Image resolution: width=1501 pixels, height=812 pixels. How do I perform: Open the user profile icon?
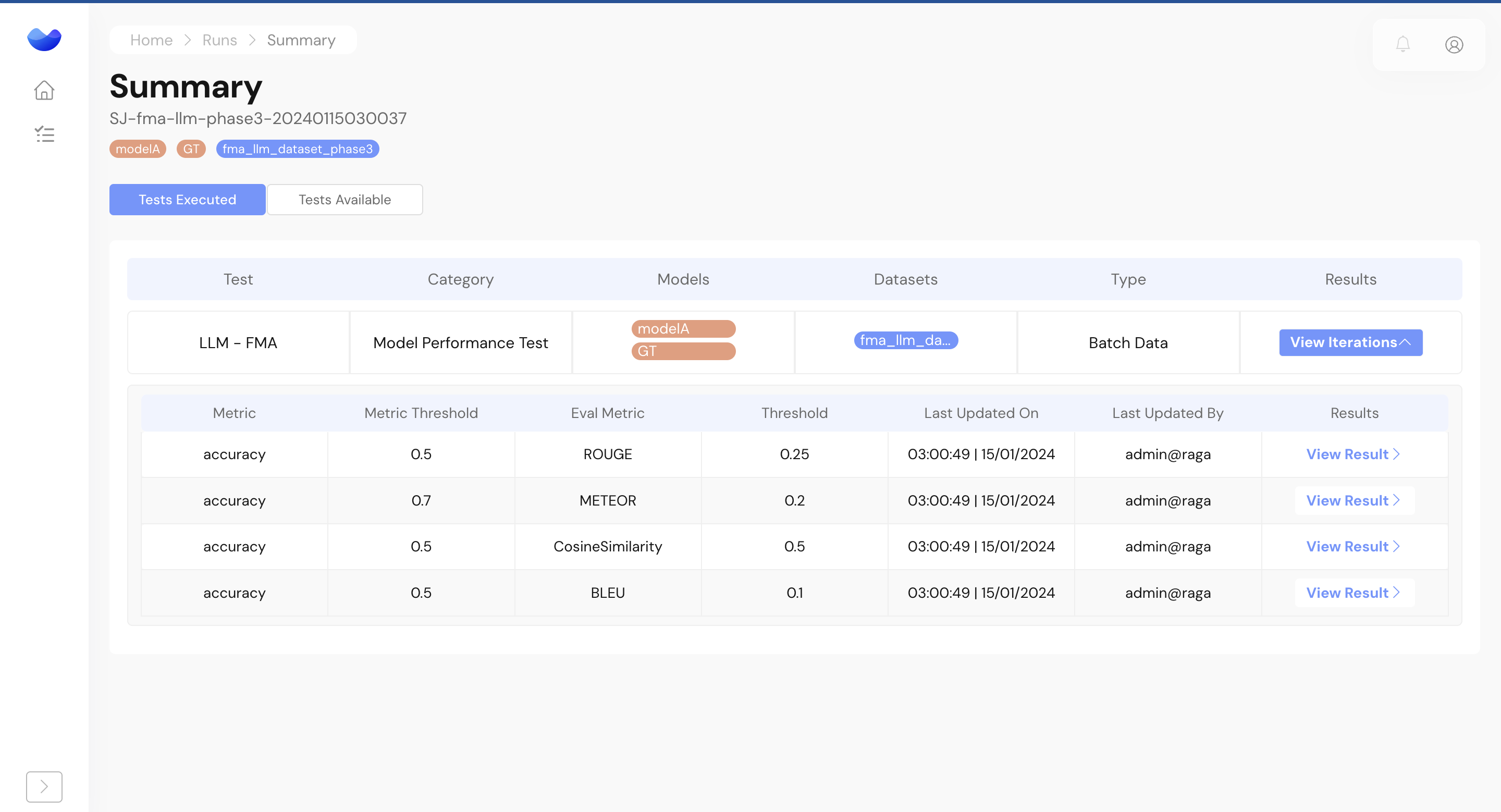[1454, 45]
